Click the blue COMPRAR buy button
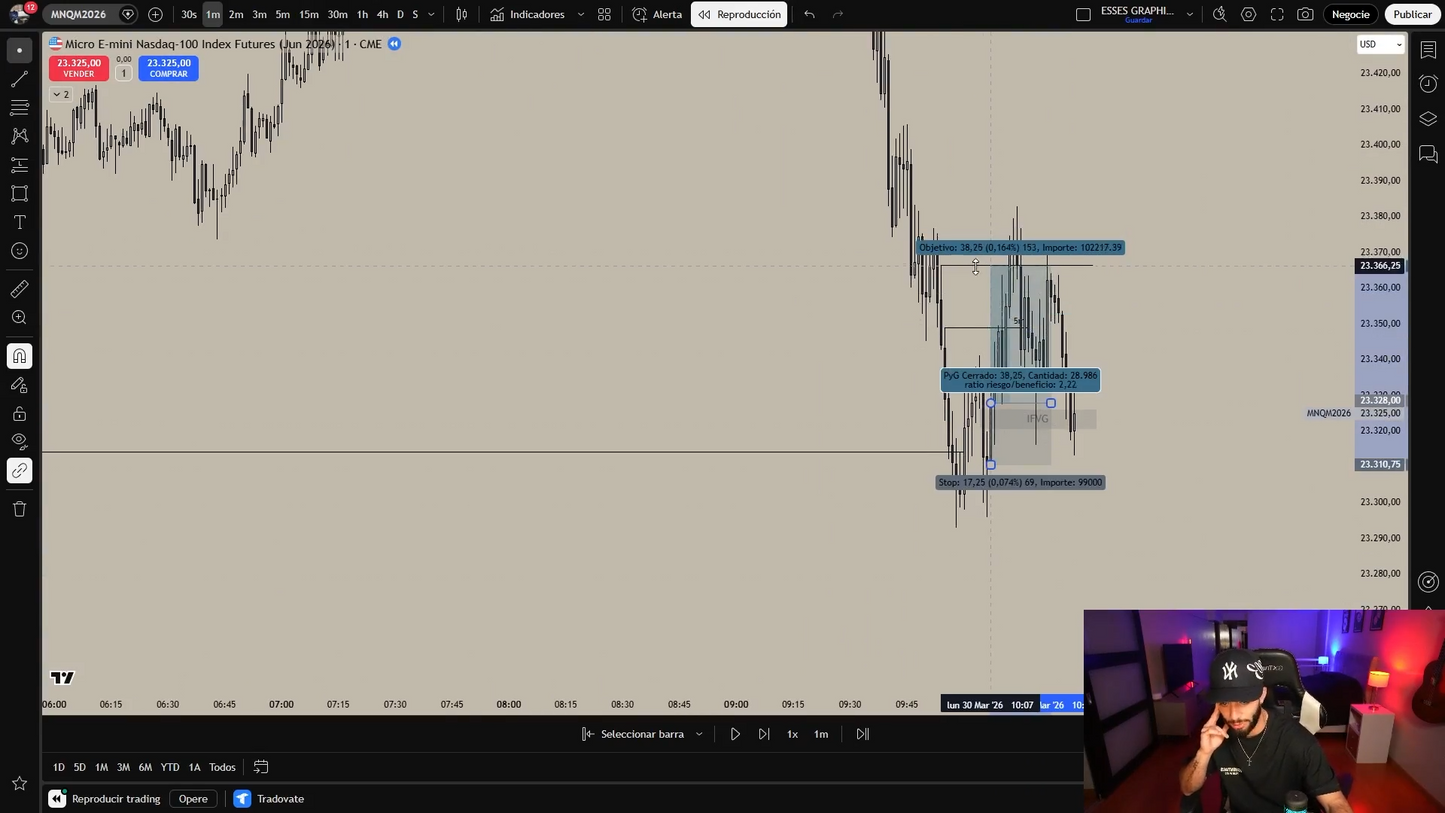 [x=168, y=68]
